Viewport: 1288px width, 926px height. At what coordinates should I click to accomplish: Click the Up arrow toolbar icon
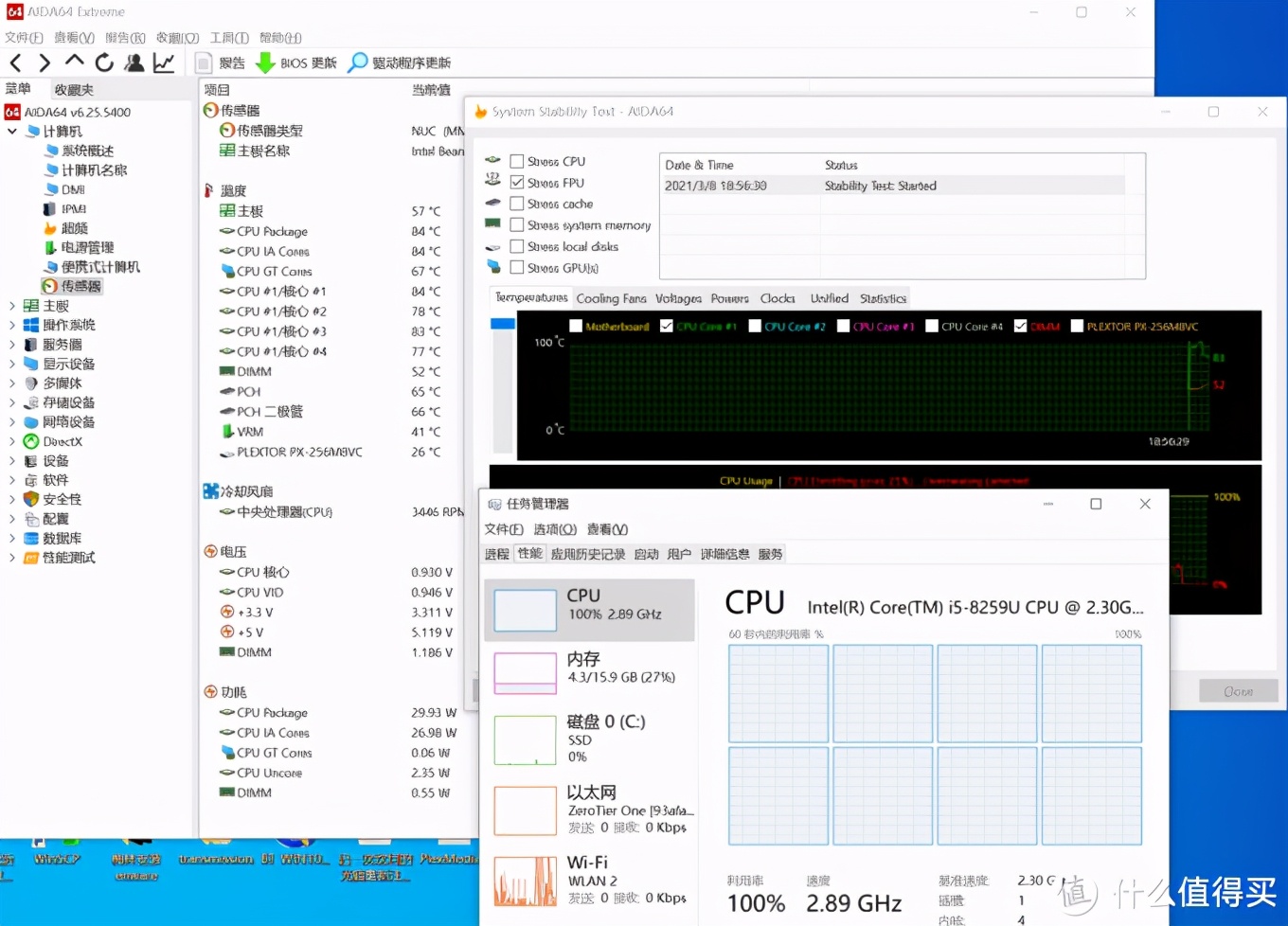tap(74, 62)
